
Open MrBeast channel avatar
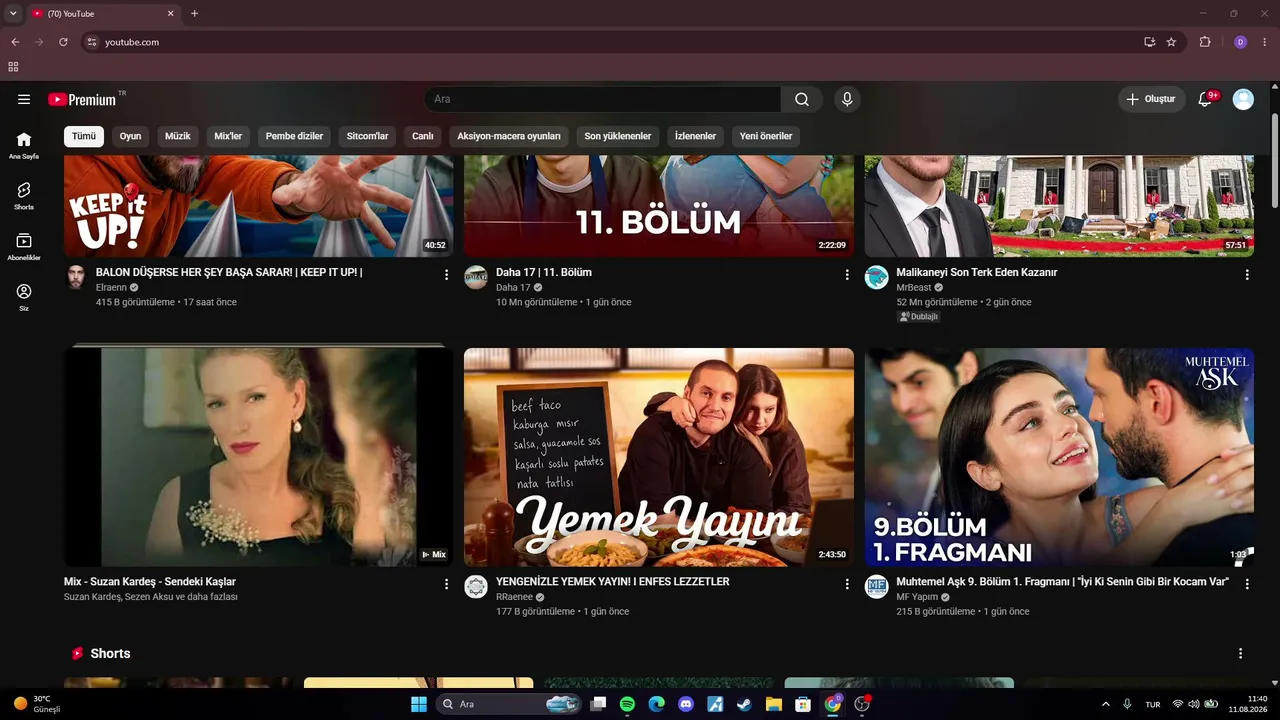click(876, 277)
